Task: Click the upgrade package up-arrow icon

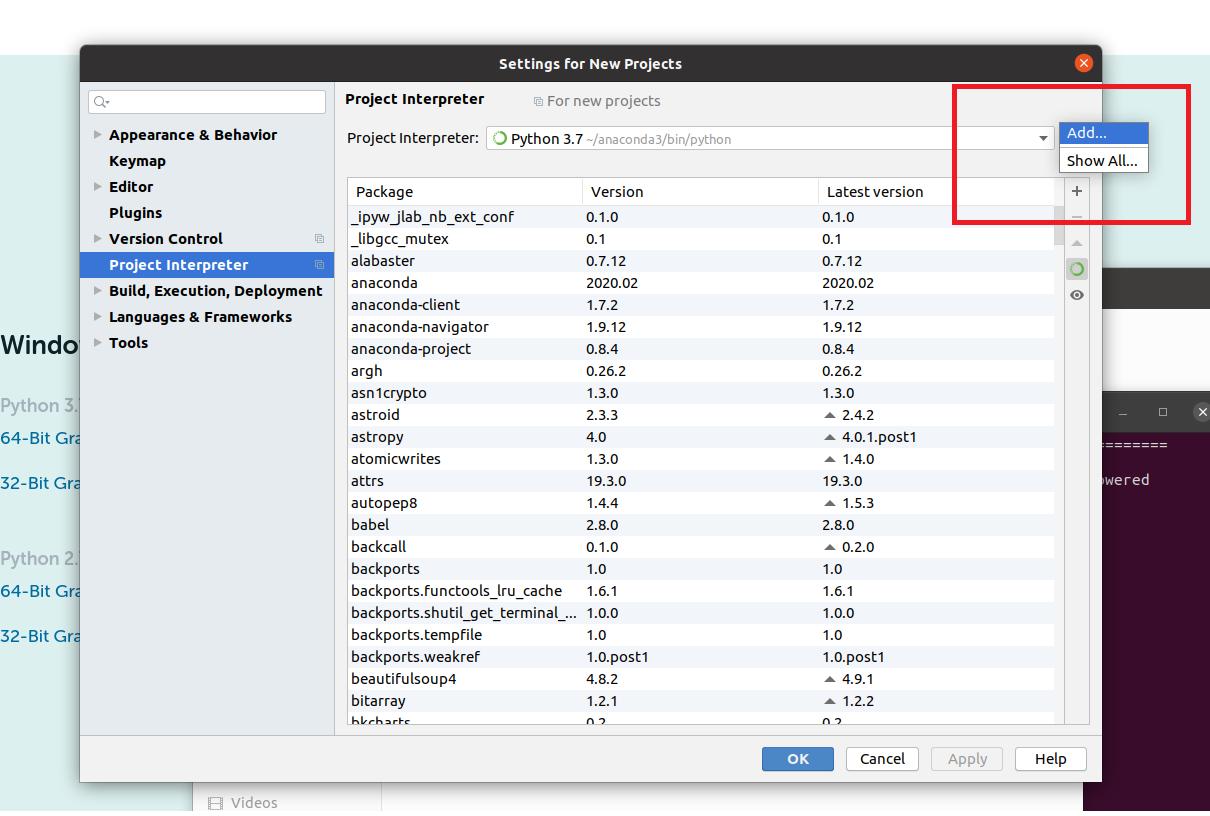Action: tap(1077, 243)
